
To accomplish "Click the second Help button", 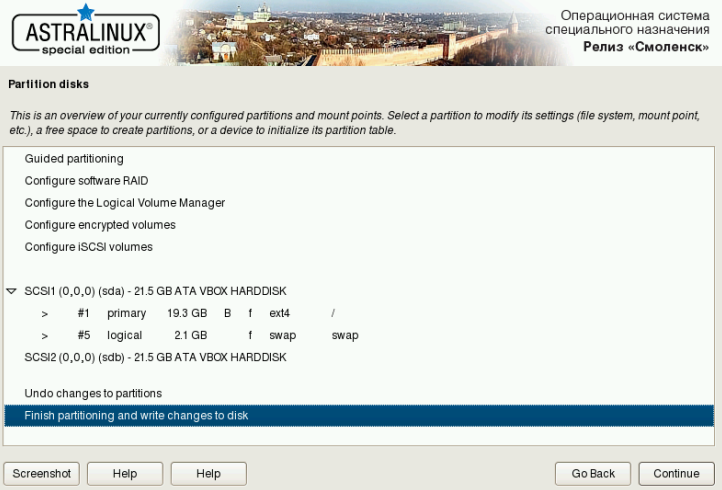I will 209,473.
